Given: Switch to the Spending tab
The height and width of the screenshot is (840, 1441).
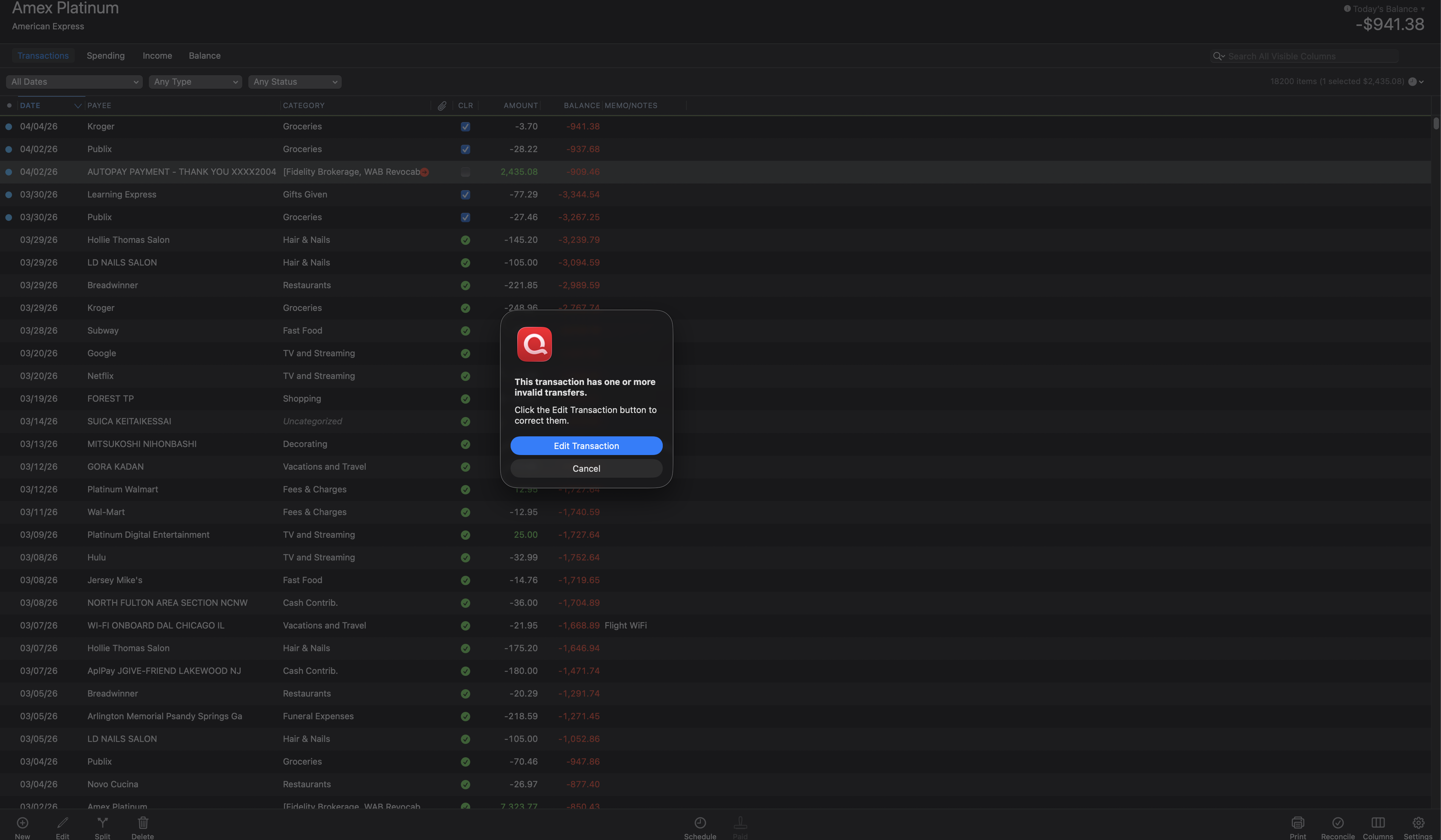Looking at the screenshot, I should (x=105, y=55).
